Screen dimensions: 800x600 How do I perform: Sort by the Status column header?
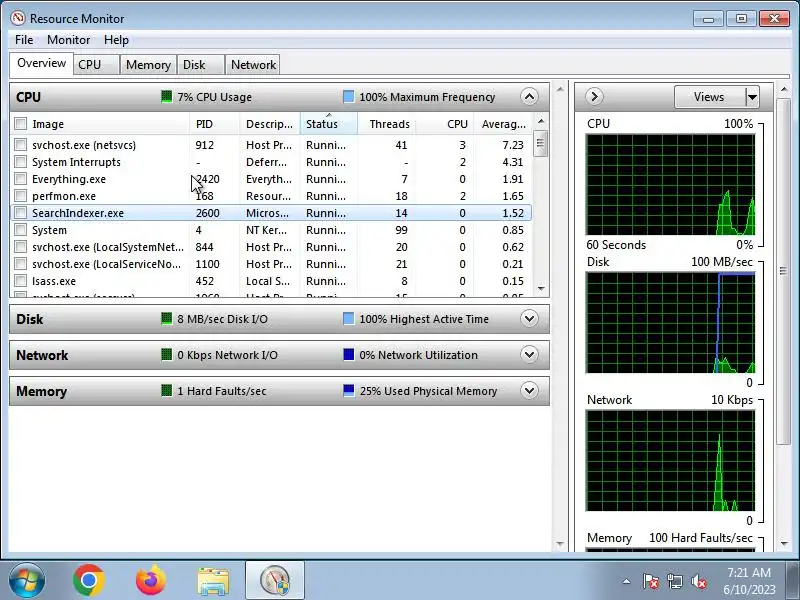tap(329, 124)
